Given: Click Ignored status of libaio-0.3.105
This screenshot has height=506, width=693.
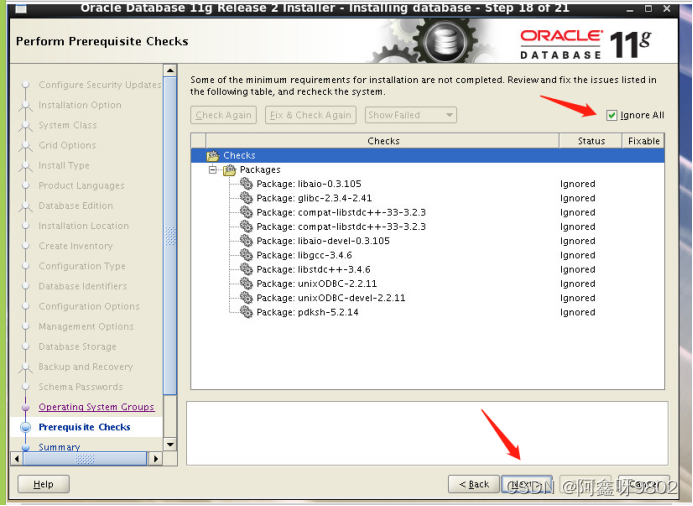Looking at the screenshot, I should point(577,184).
